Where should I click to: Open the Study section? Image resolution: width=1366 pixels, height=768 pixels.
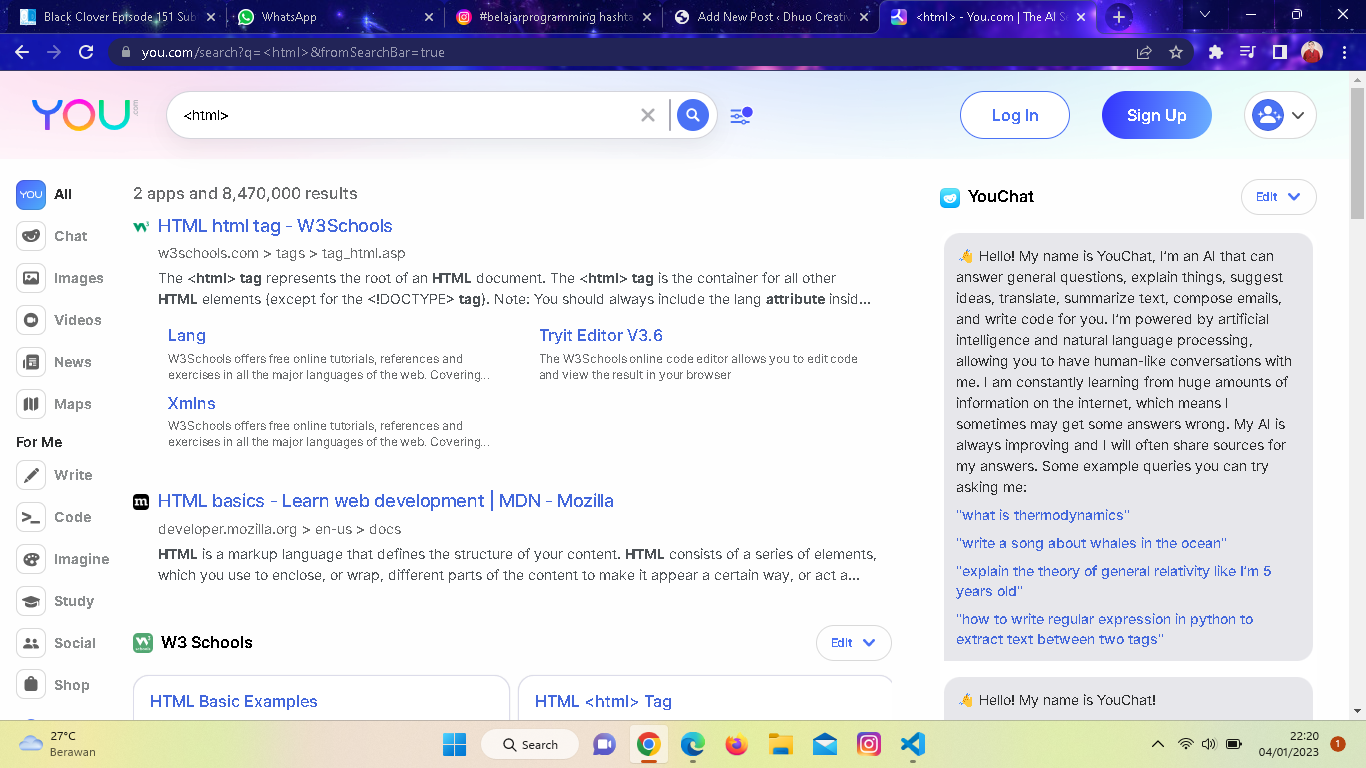point(31,601)
